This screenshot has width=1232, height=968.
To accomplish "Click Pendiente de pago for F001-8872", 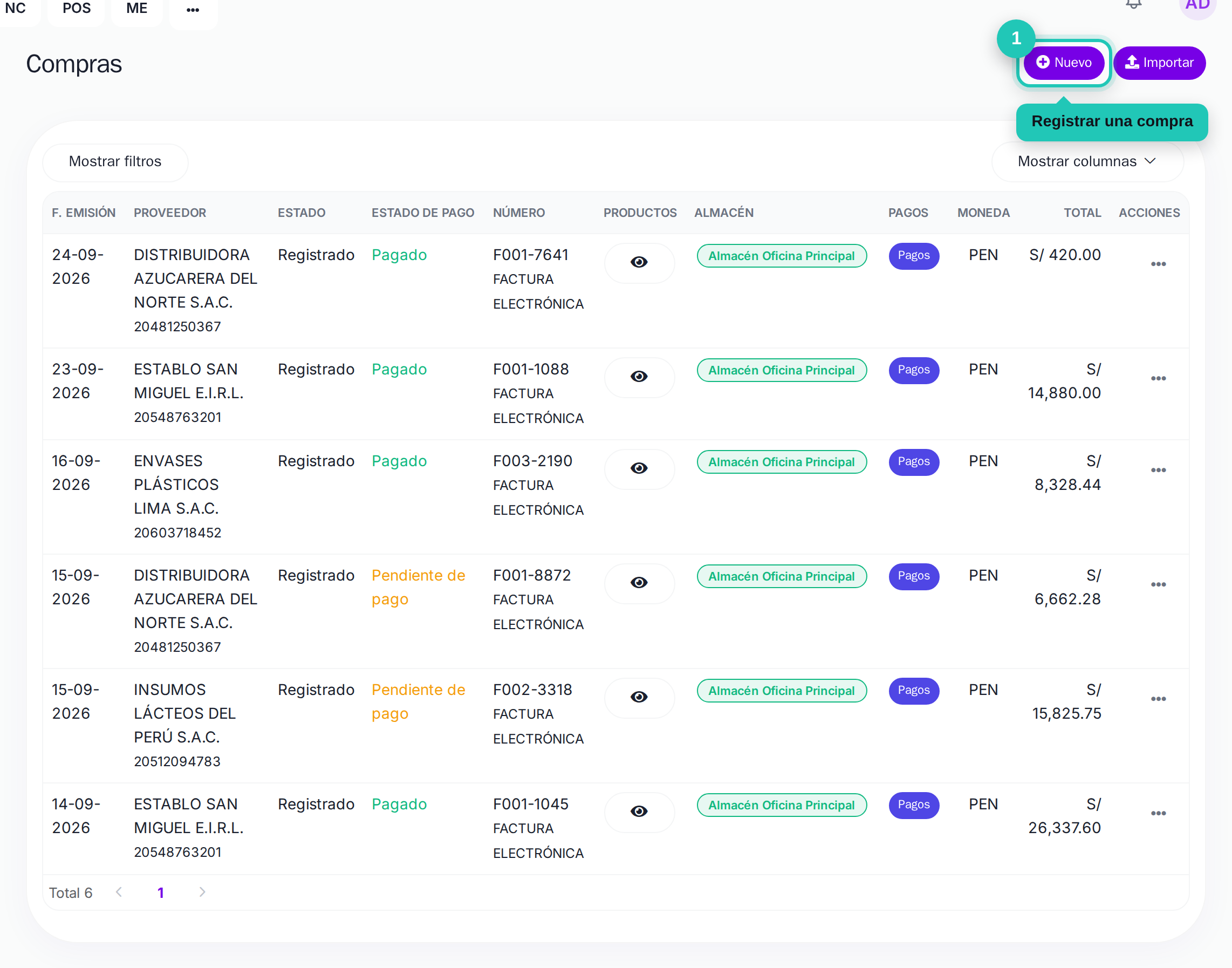I will [418, 588].
